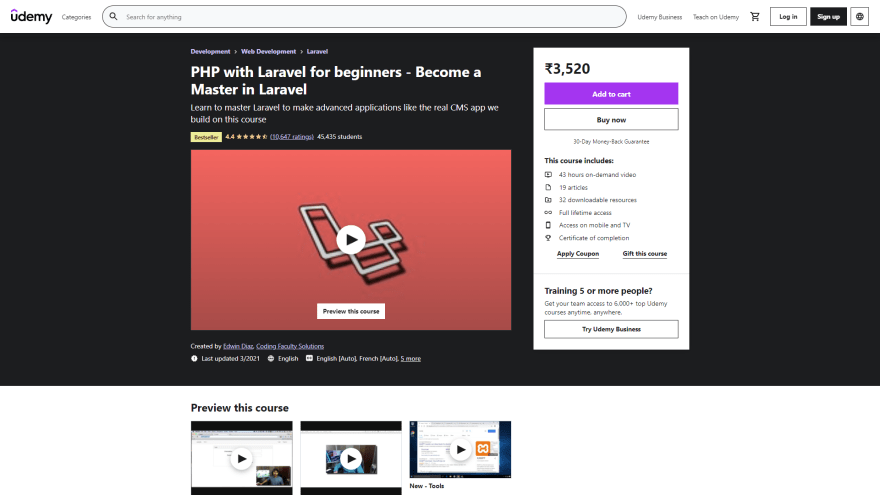The image size is (880, 495).
Task: Go to Development breadcrumb
Action: point(210,52)
